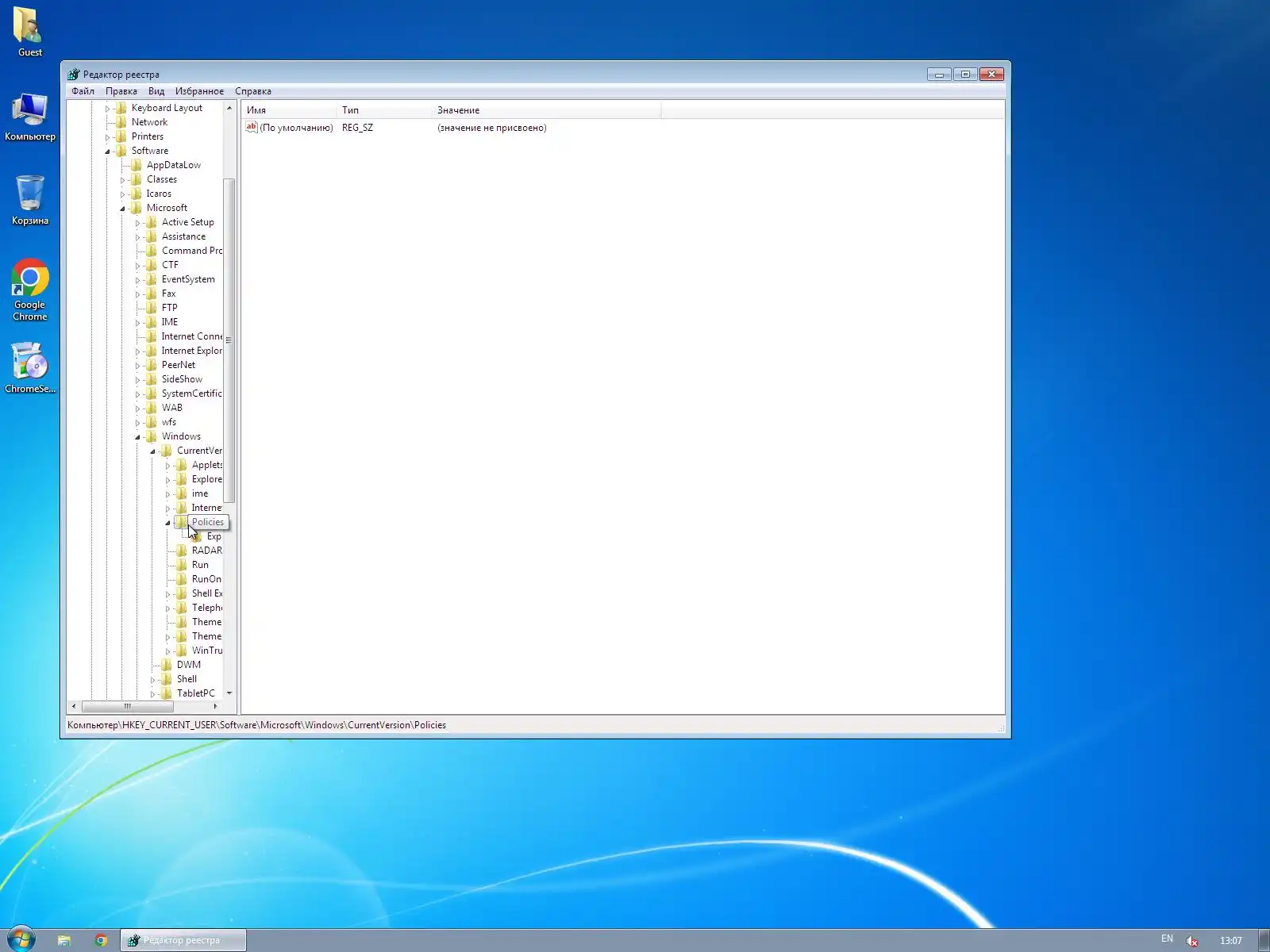Click the DWM key folder icon
The height and width of the screenshot is (952, 1270).
click(x=167, y=665)
